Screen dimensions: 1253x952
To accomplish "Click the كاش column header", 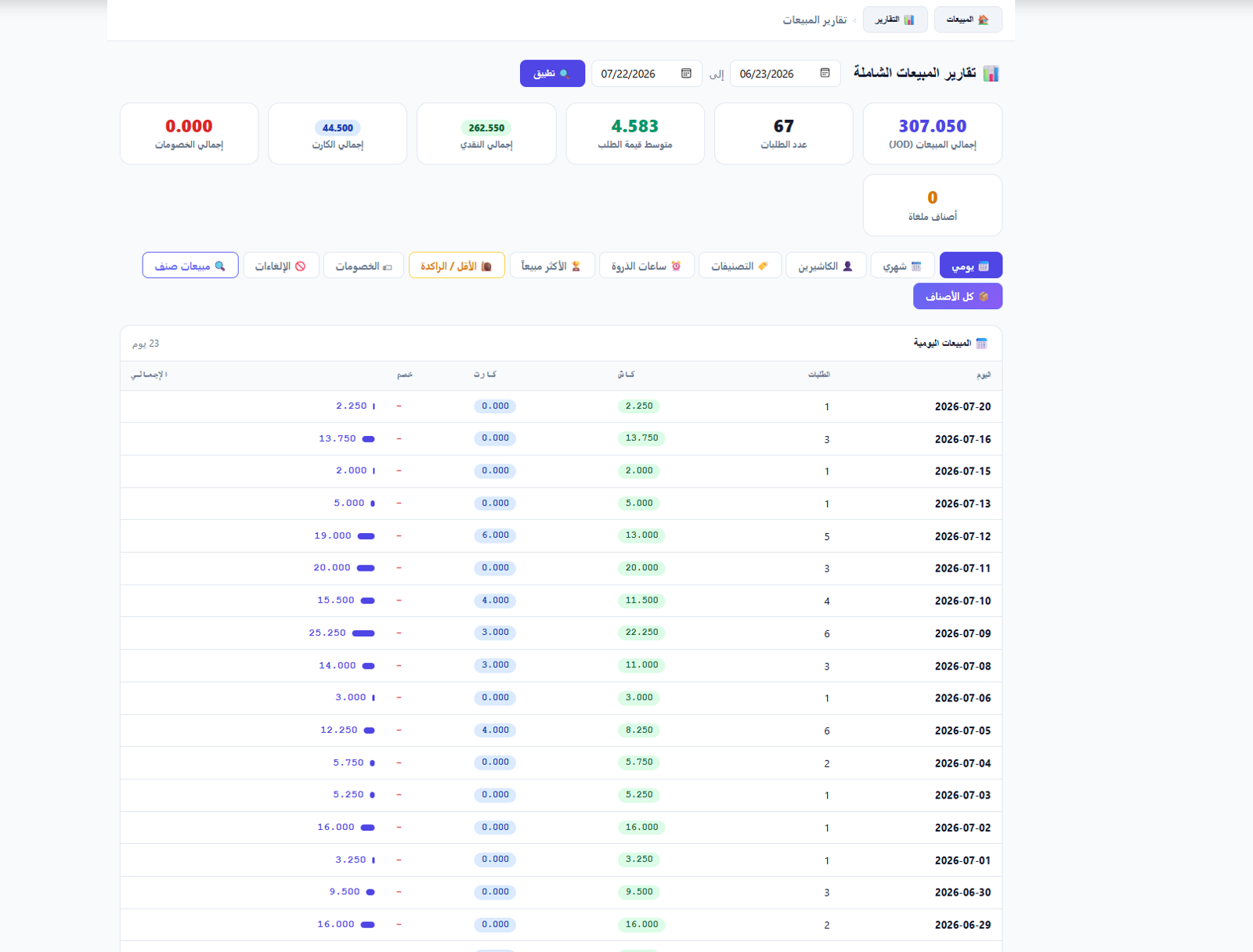I will tap(626, 375).
